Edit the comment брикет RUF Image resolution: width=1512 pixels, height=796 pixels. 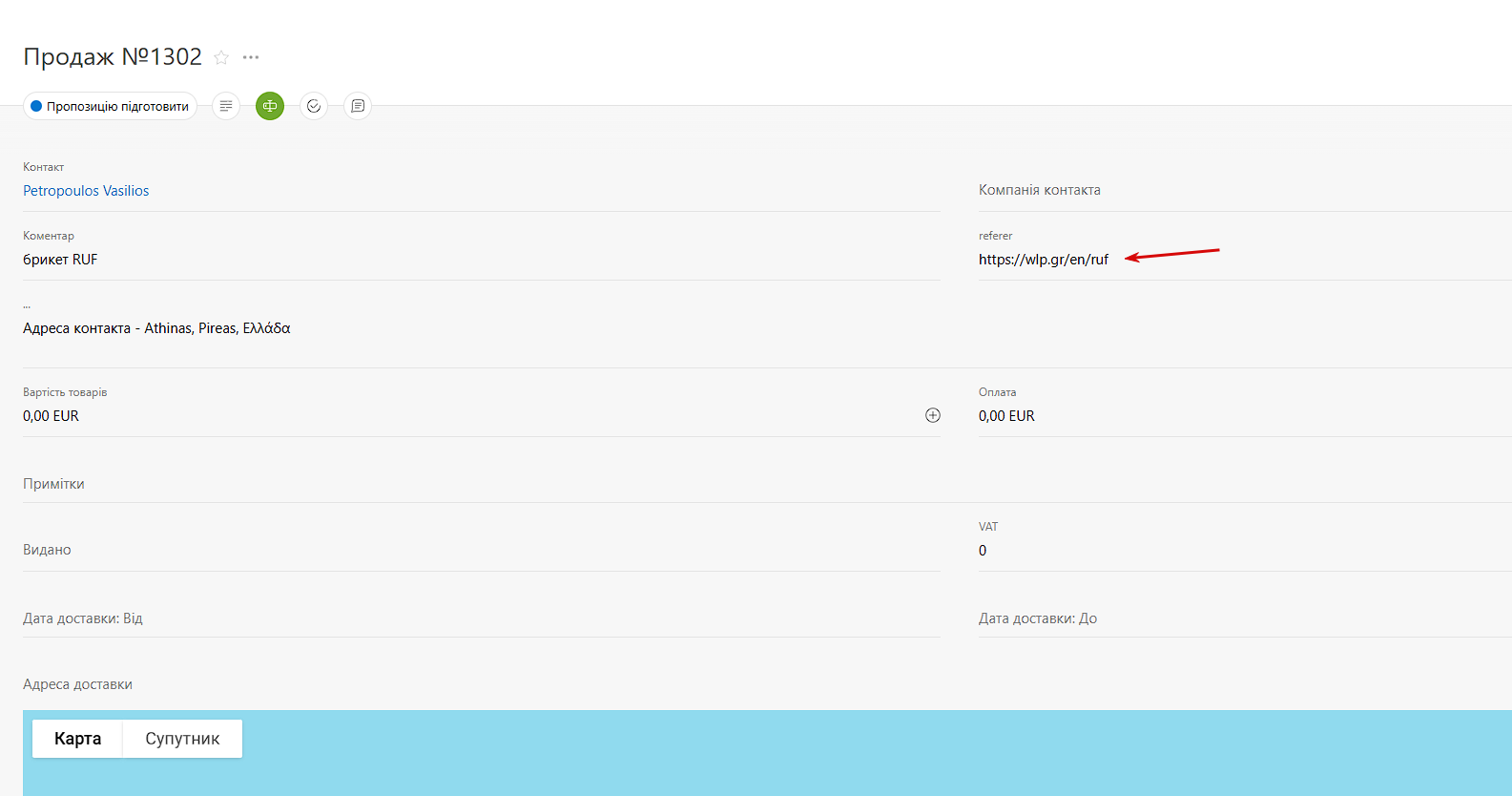[60, 260]
